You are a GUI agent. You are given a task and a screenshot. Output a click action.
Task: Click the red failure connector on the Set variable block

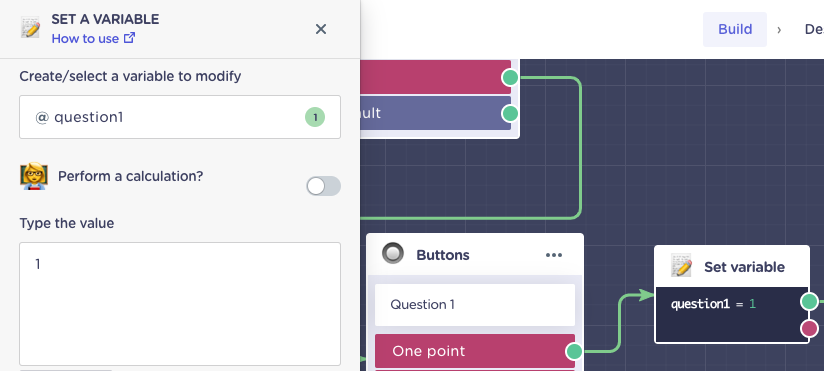coord(809,328)
